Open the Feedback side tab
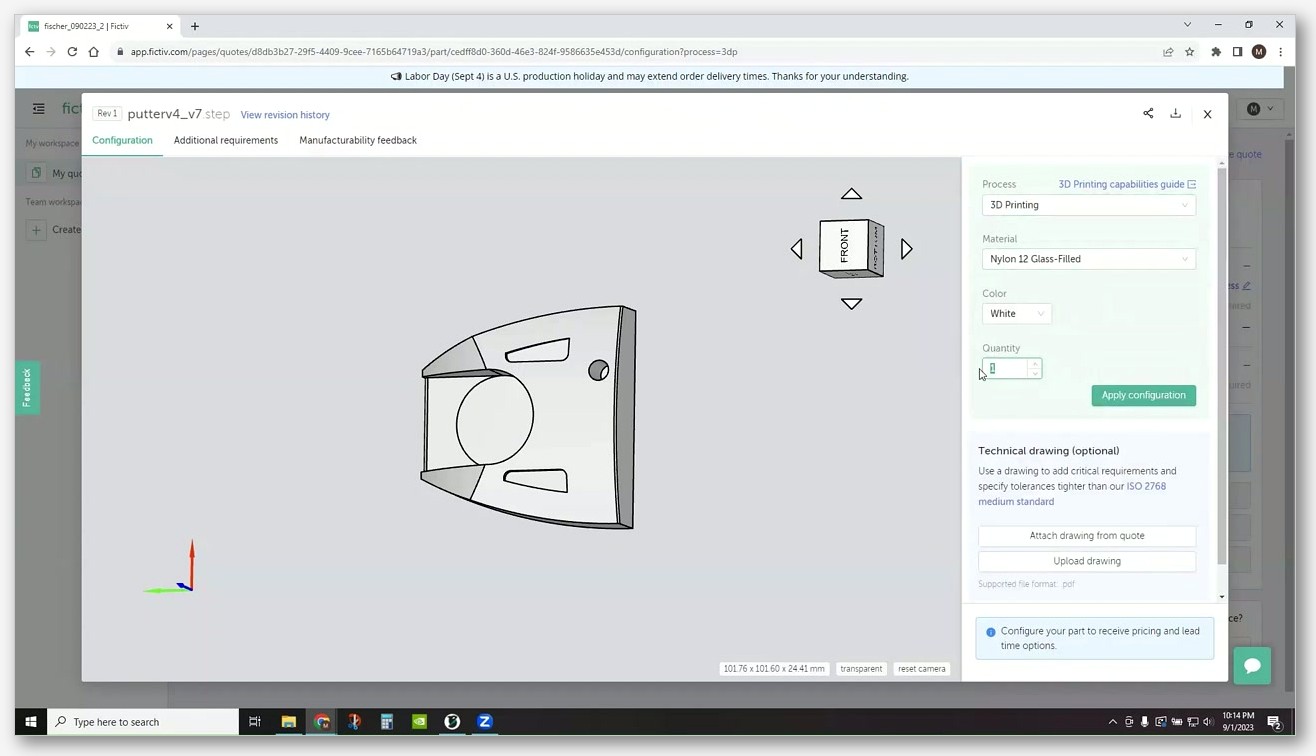 click(x=27, y=387)
